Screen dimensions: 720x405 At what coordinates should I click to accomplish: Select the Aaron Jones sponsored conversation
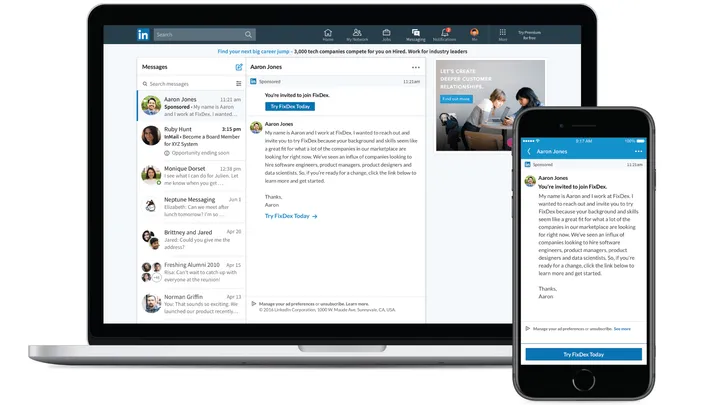191,106
